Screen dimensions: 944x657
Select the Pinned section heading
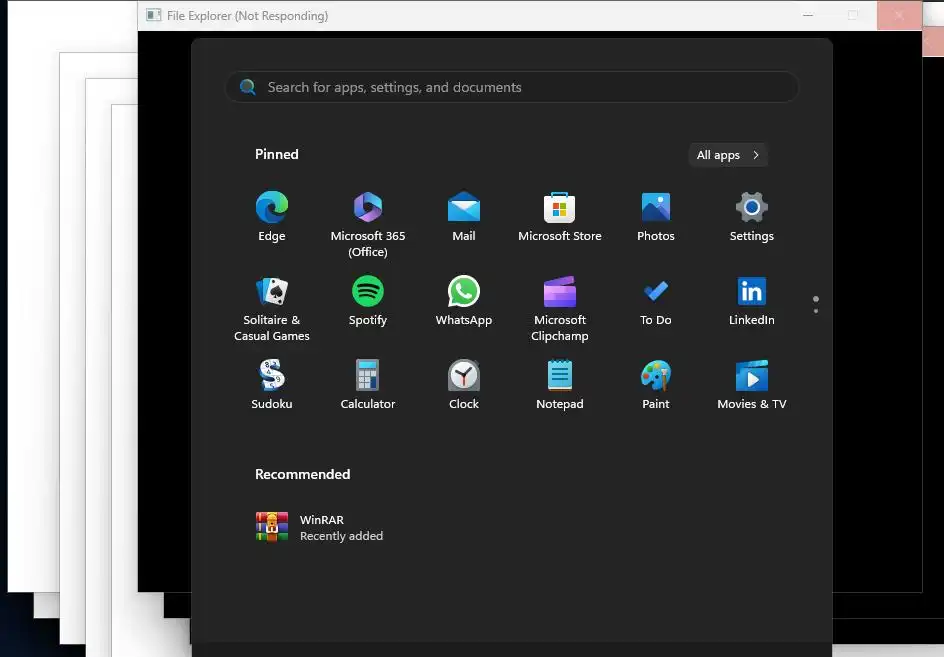(x=276, y=154)
